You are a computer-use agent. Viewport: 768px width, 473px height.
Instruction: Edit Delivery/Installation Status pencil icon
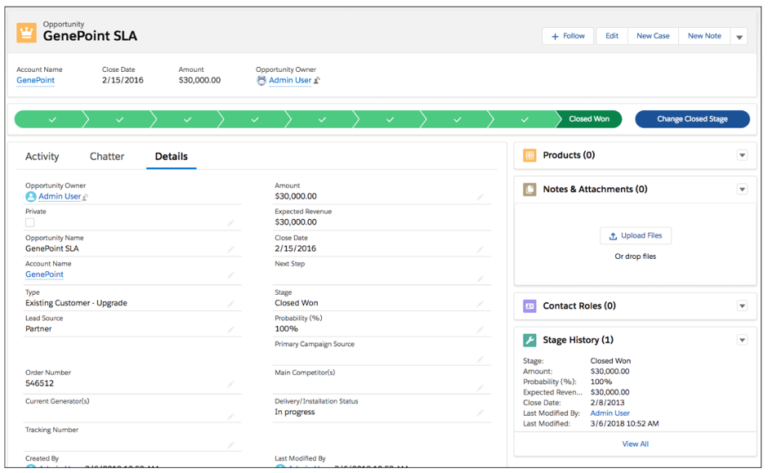point(480,413)
